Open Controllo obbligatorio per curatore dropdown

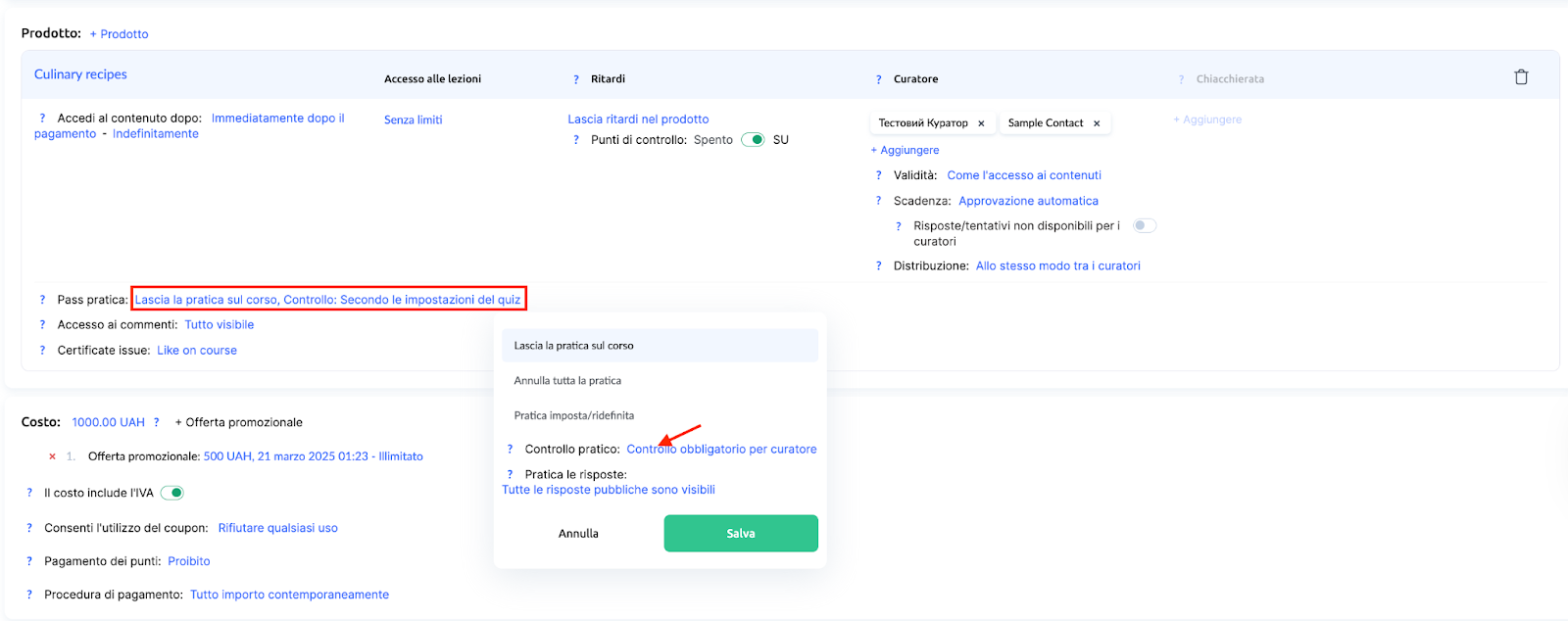tap(721, 450)
